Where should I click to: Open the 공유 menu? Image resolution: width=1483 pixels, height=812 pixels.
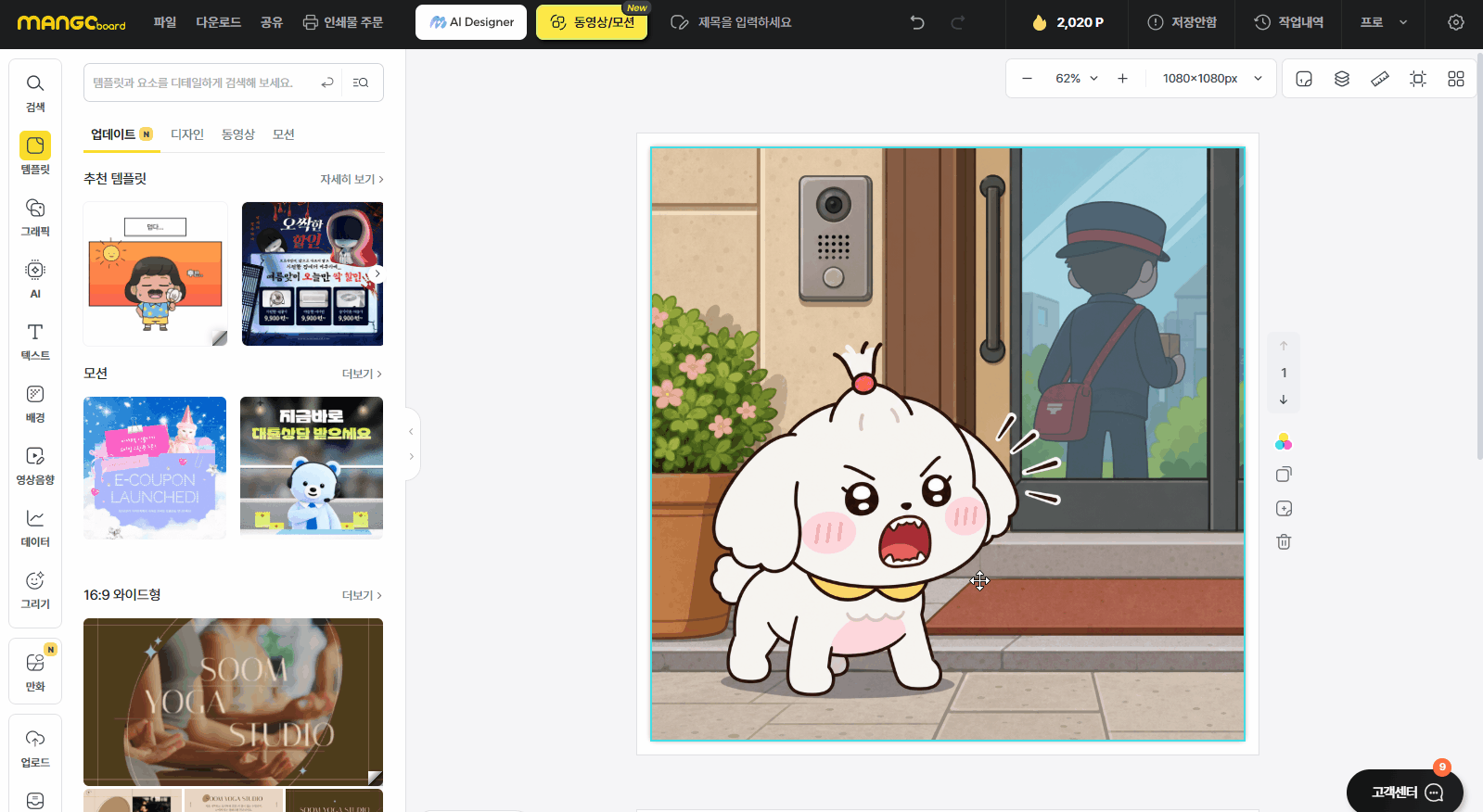(x=272, y=22)
